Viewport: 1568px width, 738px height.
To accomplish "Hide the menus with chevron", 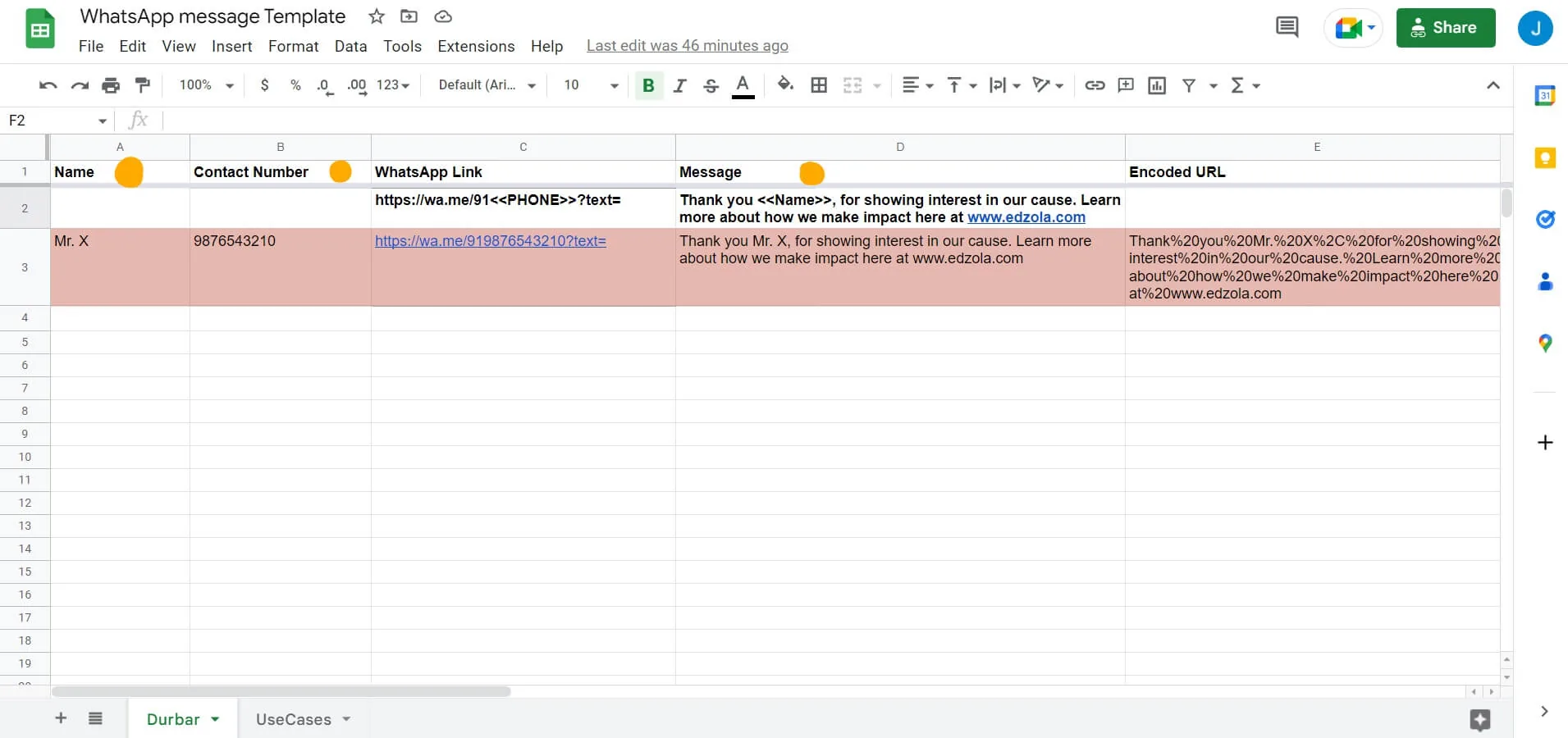I will click(x=1493, y=85).
